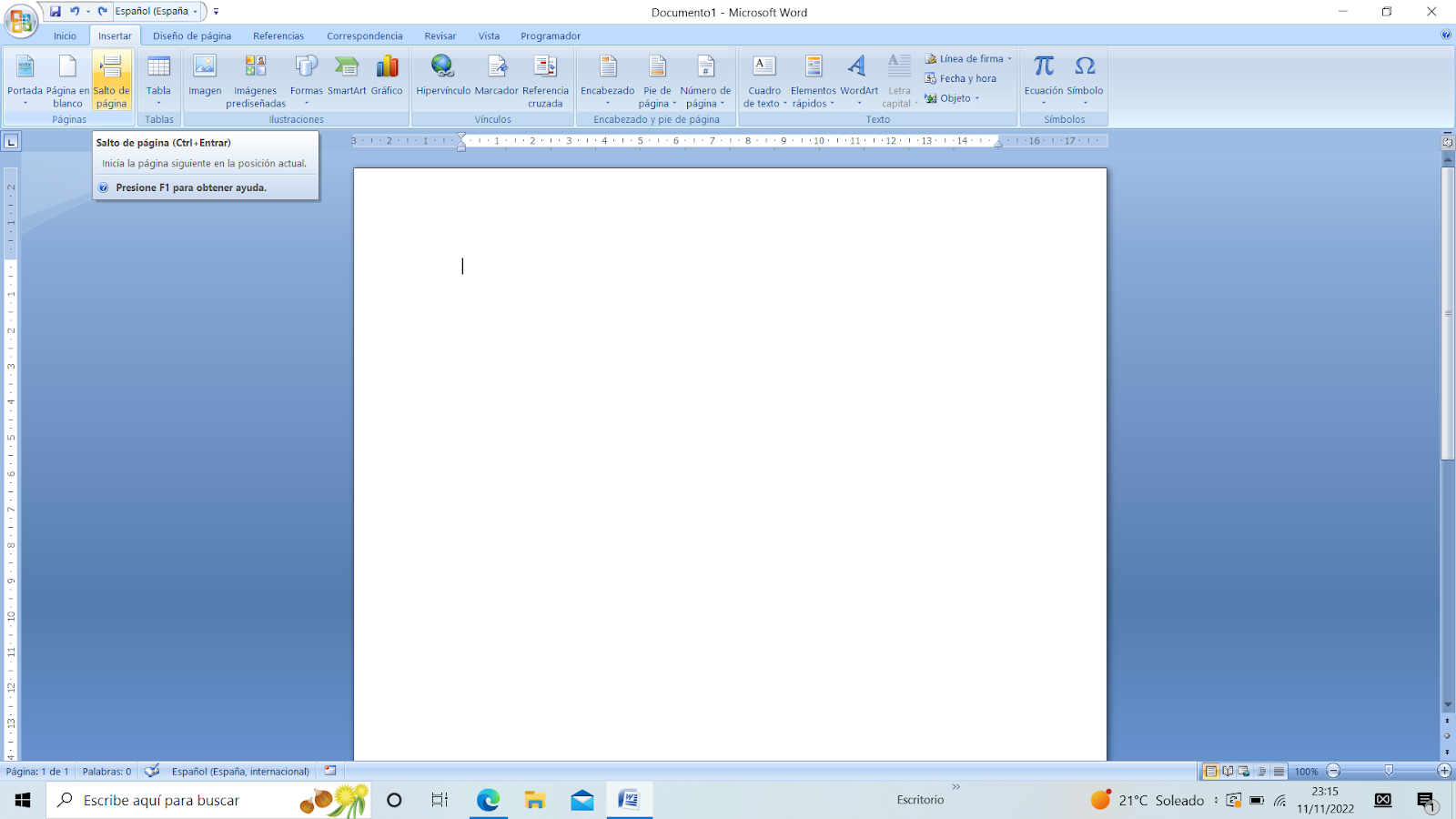Open the Referencias tab
The image size is (1456, 819).
pyautogui.click(x=278, y=36)
